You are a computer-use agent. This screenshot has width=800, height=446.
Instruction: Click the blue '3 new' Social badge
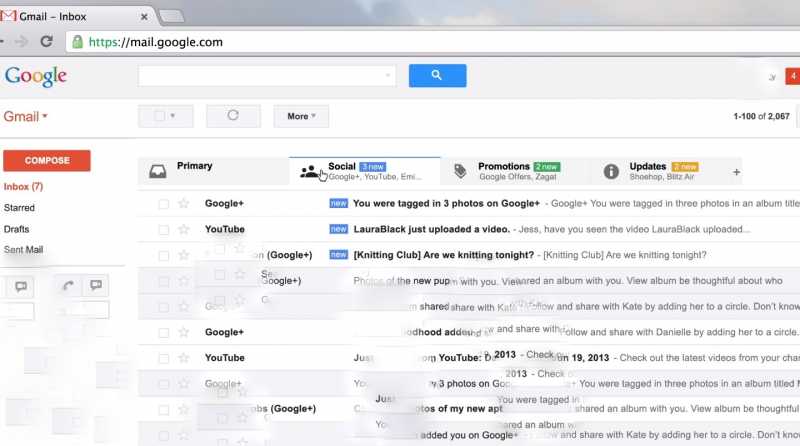click(x=372, y=167)
